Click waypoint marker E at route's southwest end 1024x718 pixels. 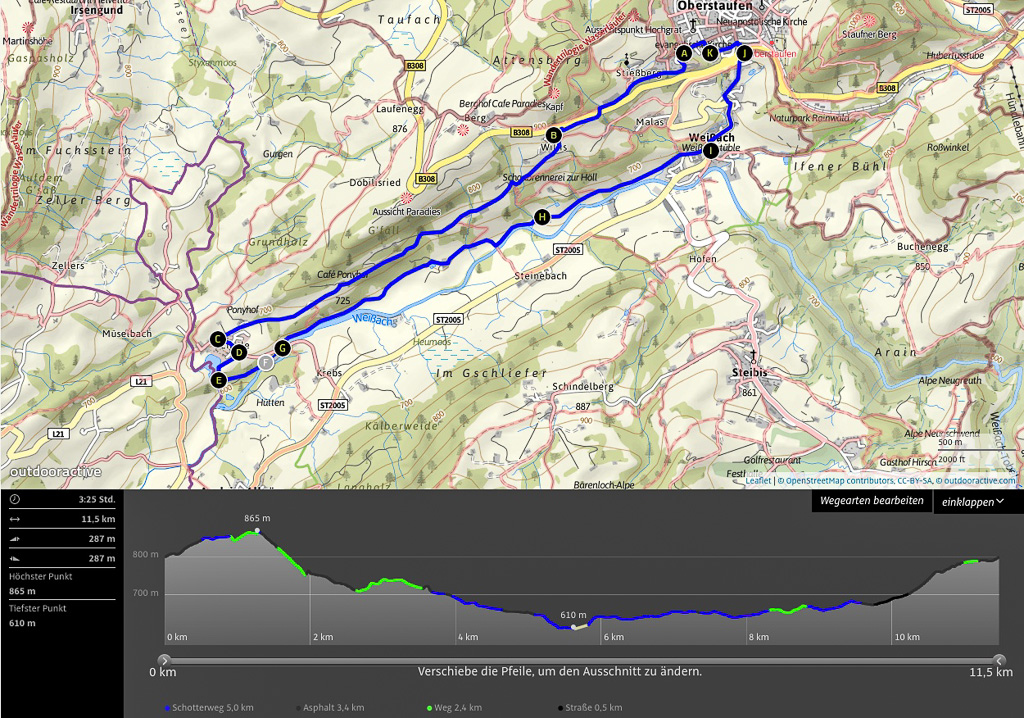click(219, 380)
